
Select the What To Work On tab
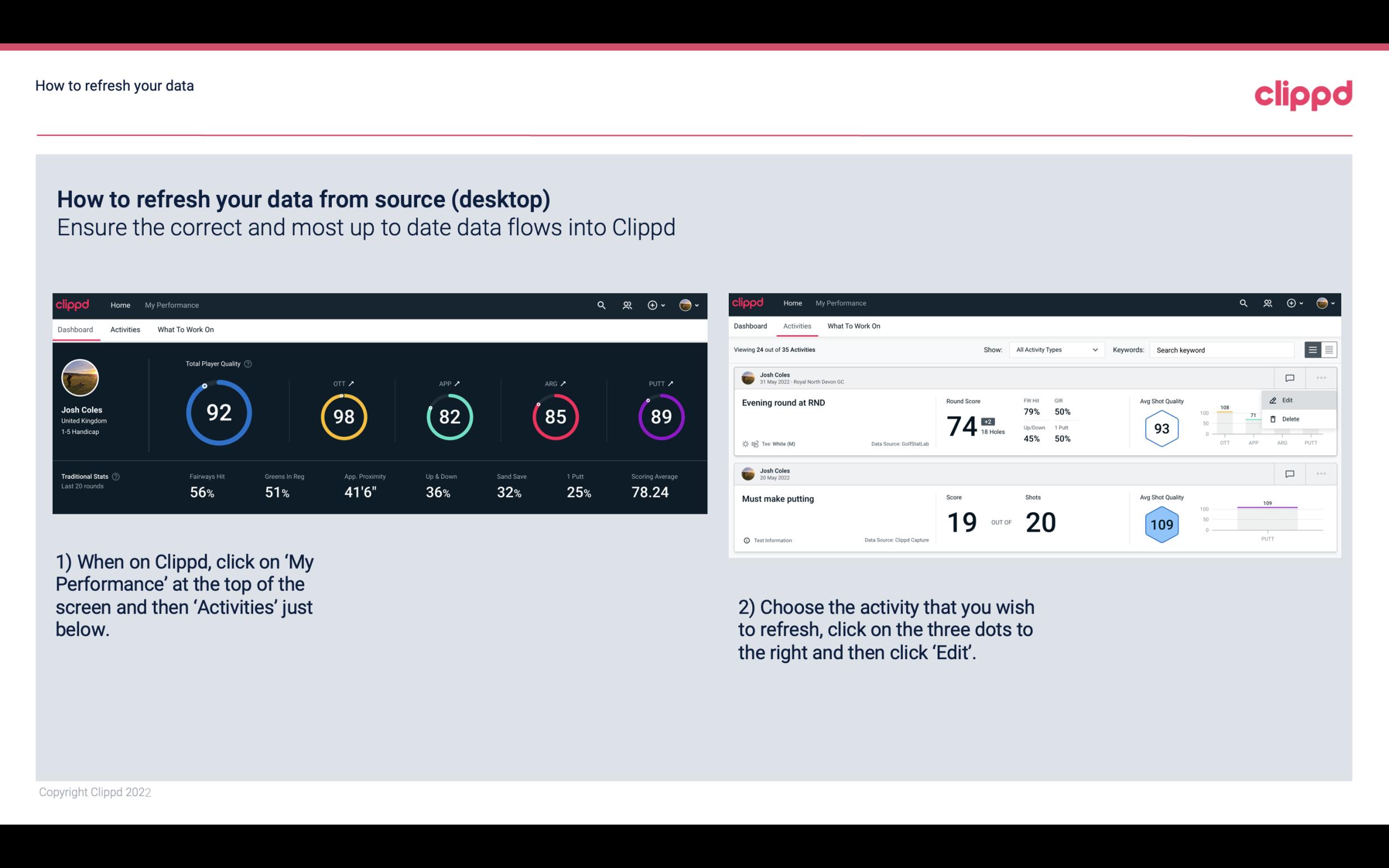185,329
